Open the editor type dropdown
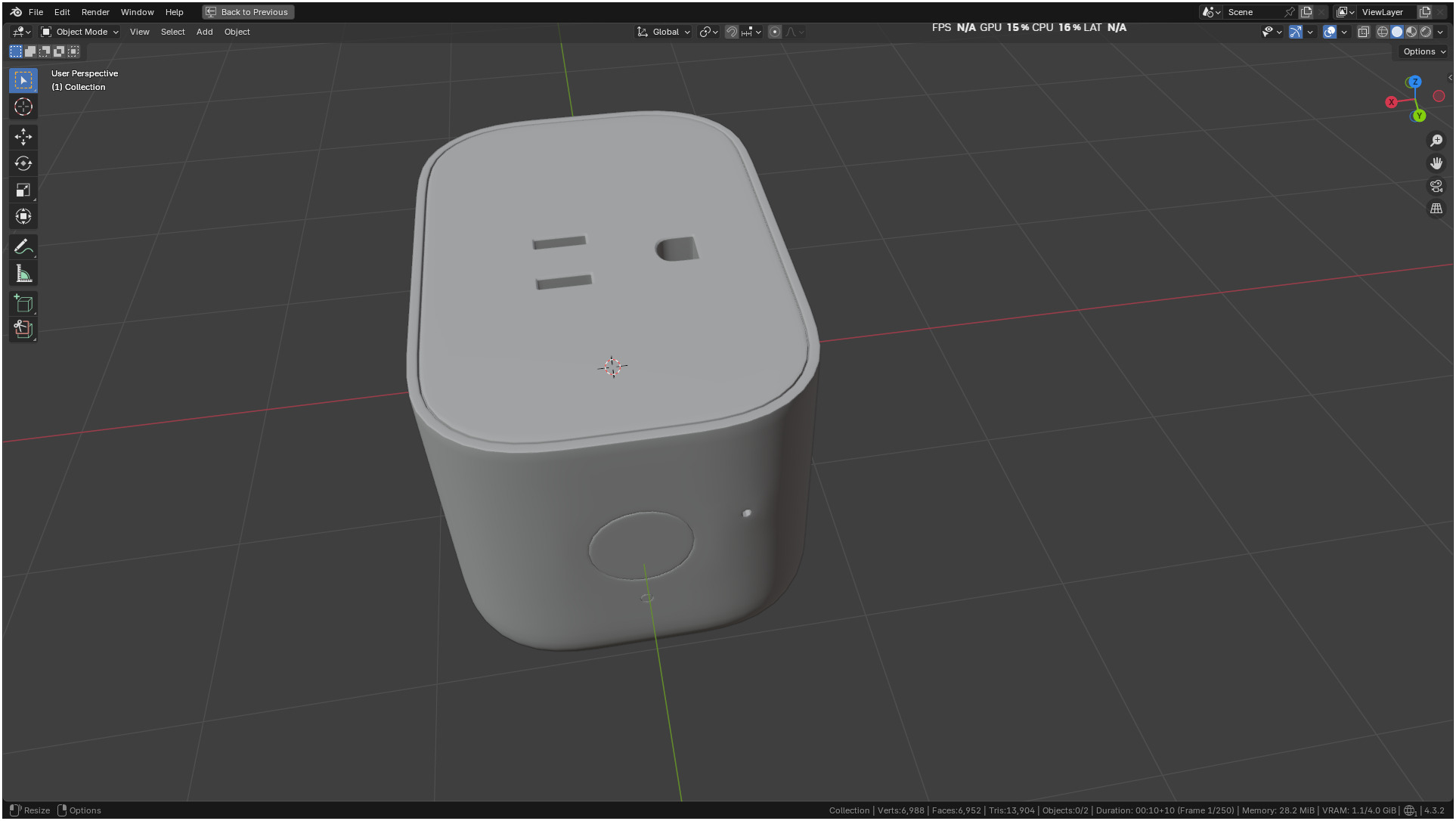This screenshot has height=821, width=1456. coord(21,32)
